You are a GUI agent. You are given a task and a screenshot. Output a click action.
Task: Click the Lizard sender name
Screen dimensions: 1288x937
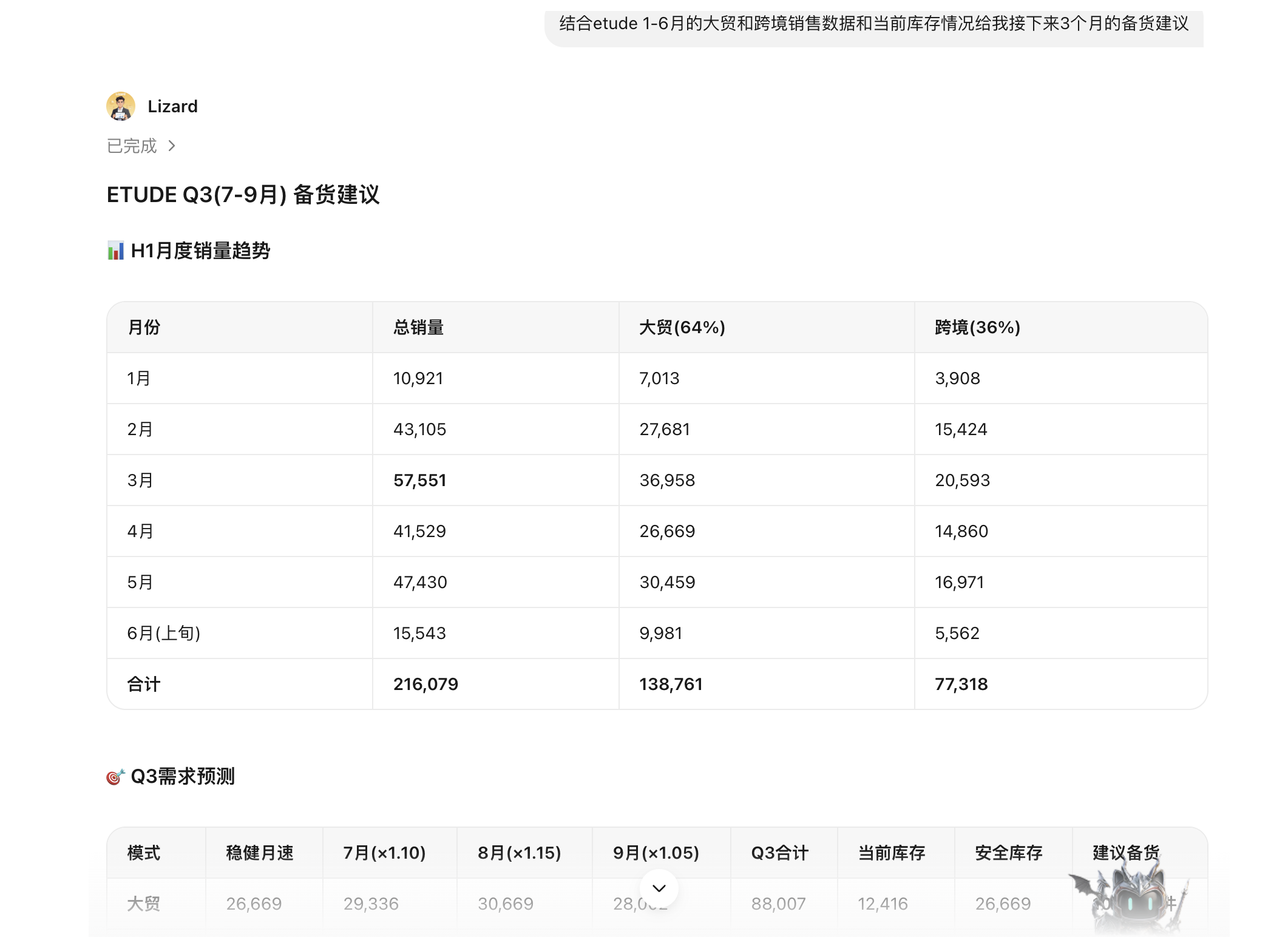point(173,106)
